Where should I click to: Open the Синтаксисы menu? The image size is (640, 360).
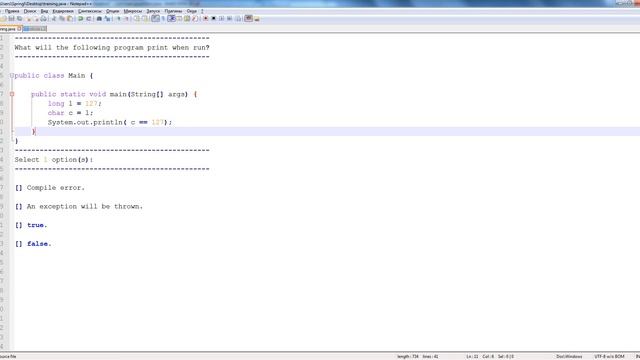pyautogui.click(x=89, y=11)
